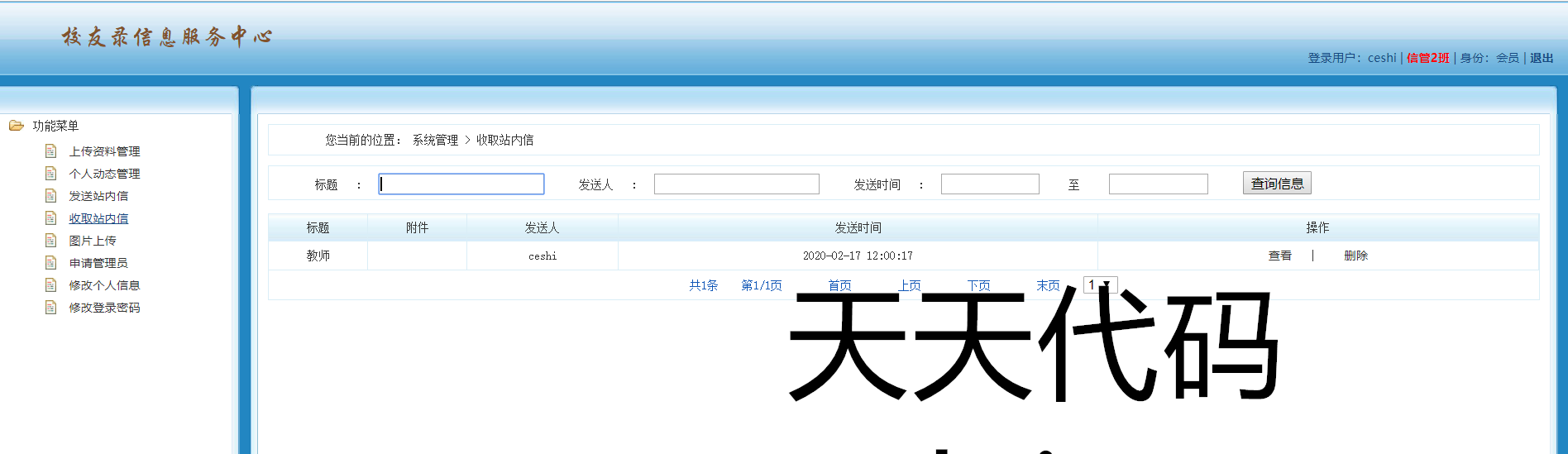Click the document icon beside 个人动态管理

tap(50, 174)
